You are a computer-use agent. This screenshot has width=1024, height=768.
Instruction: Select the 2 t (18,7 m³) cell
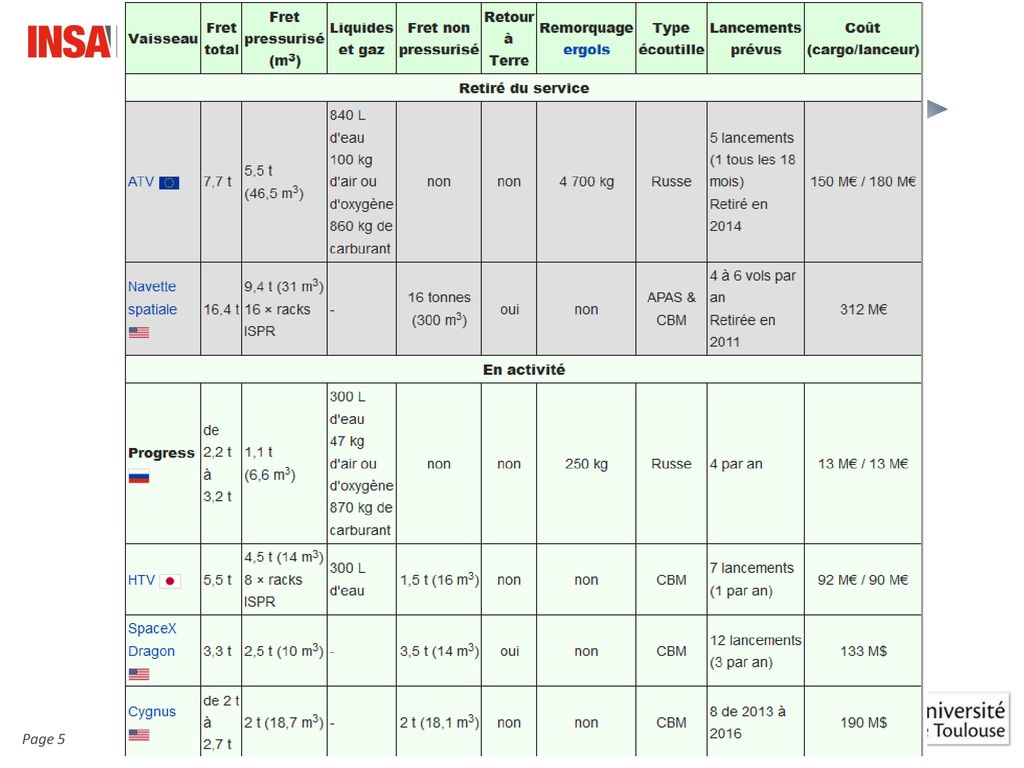284,722
